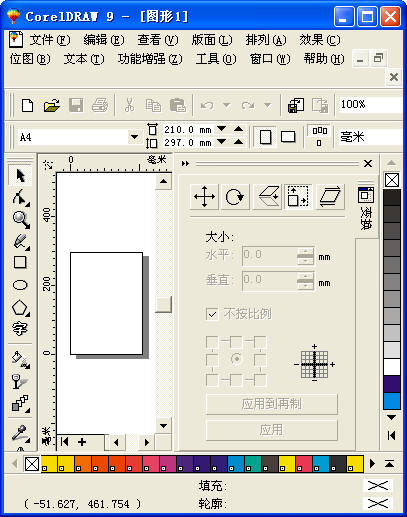407x517 pixels.
Task: Open the Skew transform page
Action: click(330, 197)
